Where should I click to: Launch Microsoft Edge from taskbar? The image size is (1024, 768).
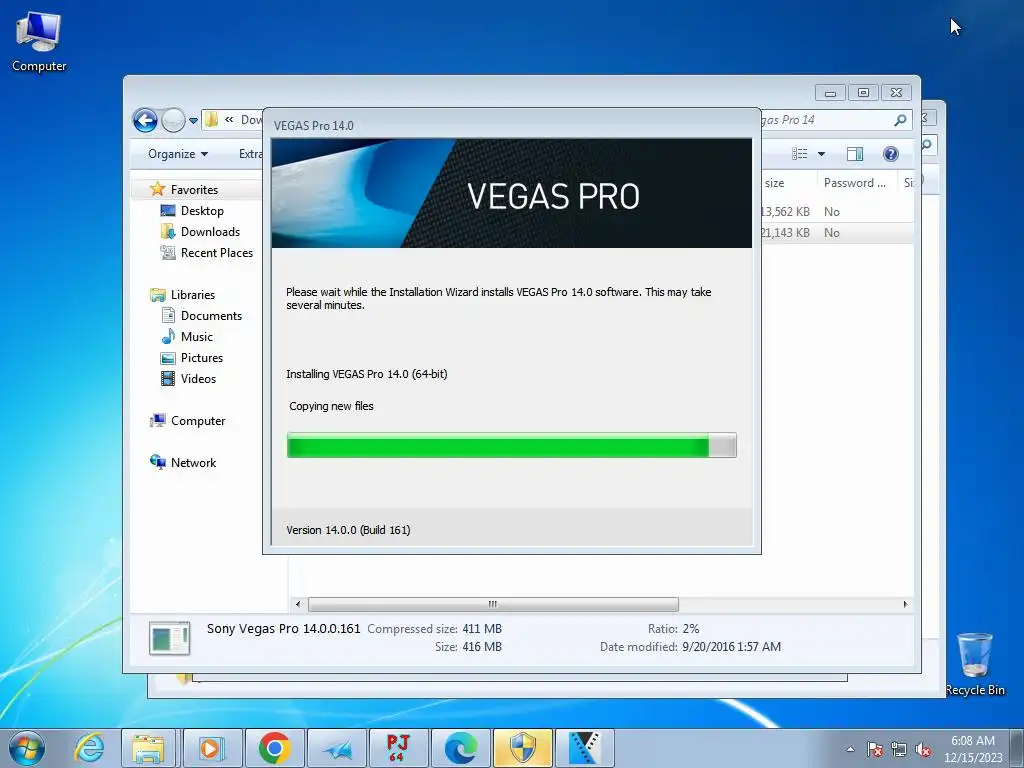[460, 748]
